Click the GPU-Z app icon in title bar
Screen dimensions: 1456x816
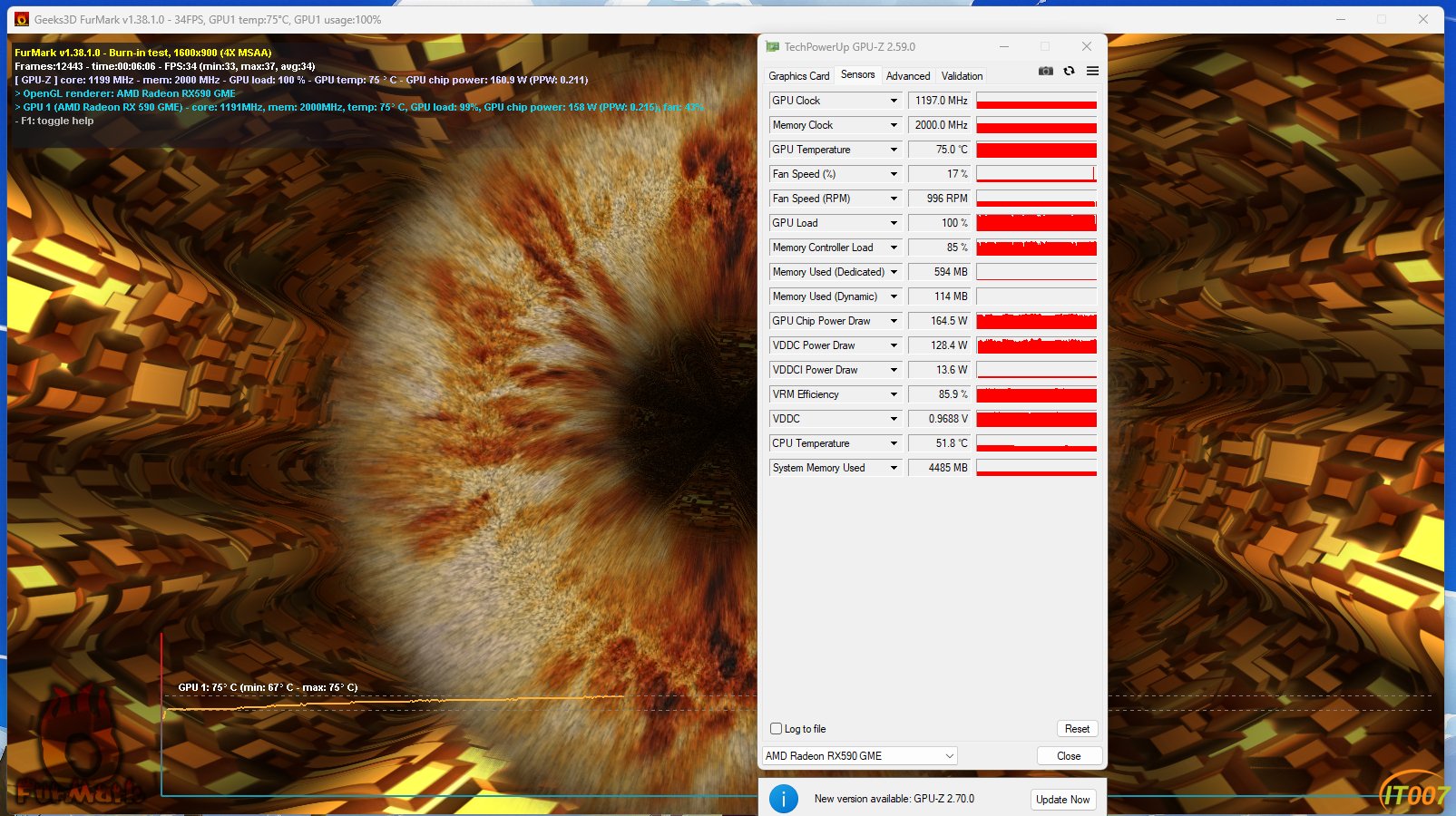pos(773,46)
